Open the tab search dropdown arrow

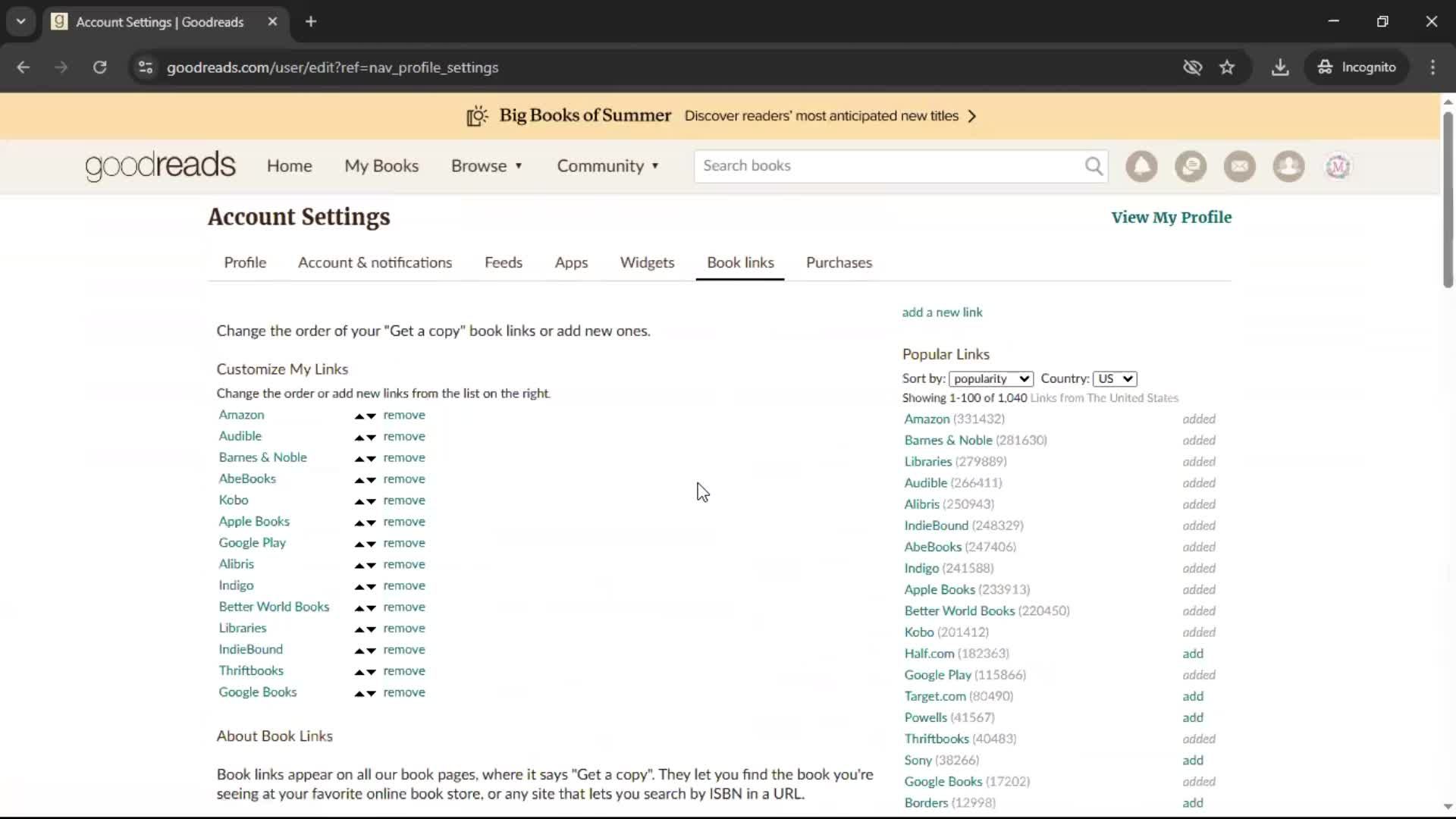pos(21,22)
